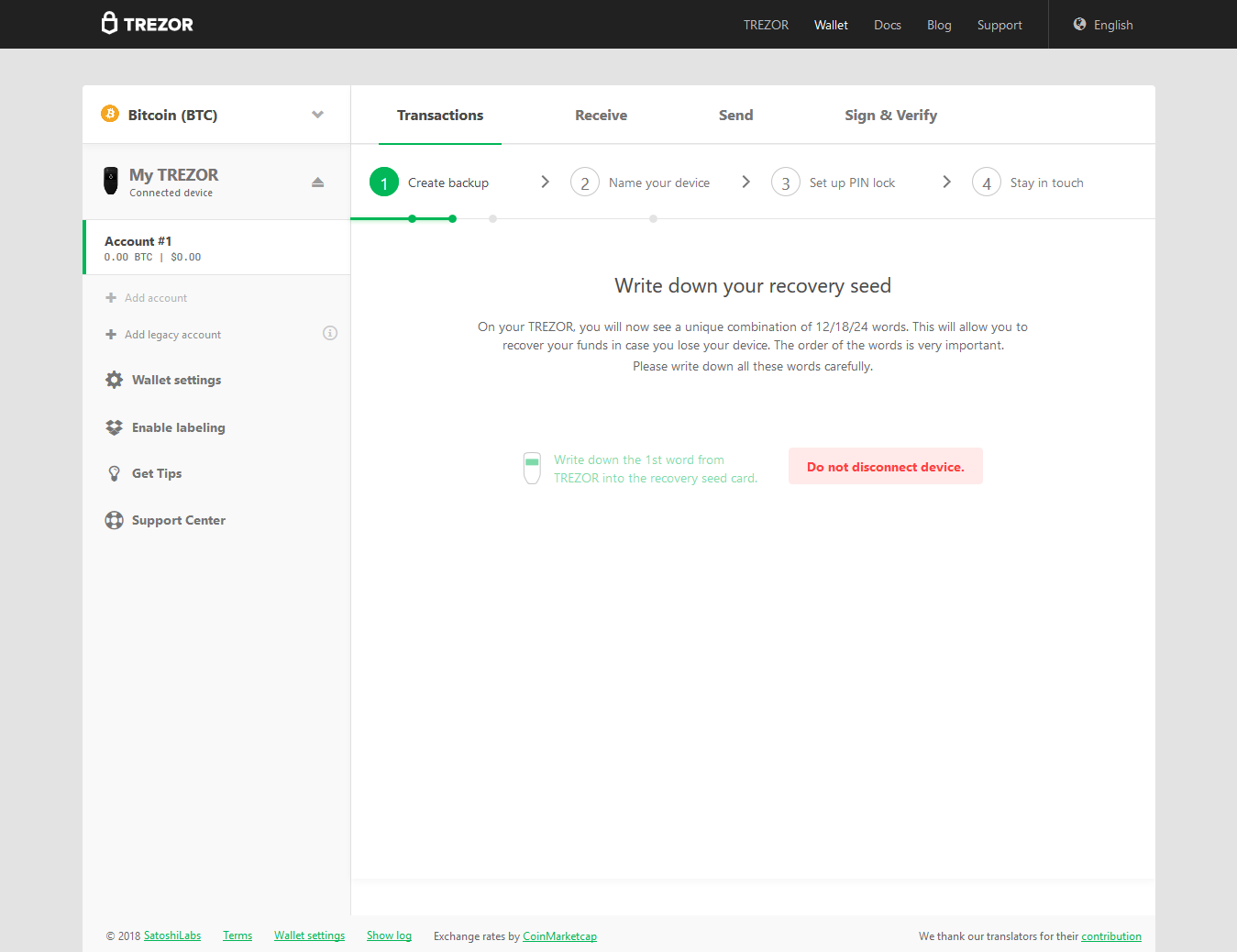Expand the Bitcoin (BTC) currency dropdown
The width and height of the screenshot is (1237, 952).
tap(317, 115)
